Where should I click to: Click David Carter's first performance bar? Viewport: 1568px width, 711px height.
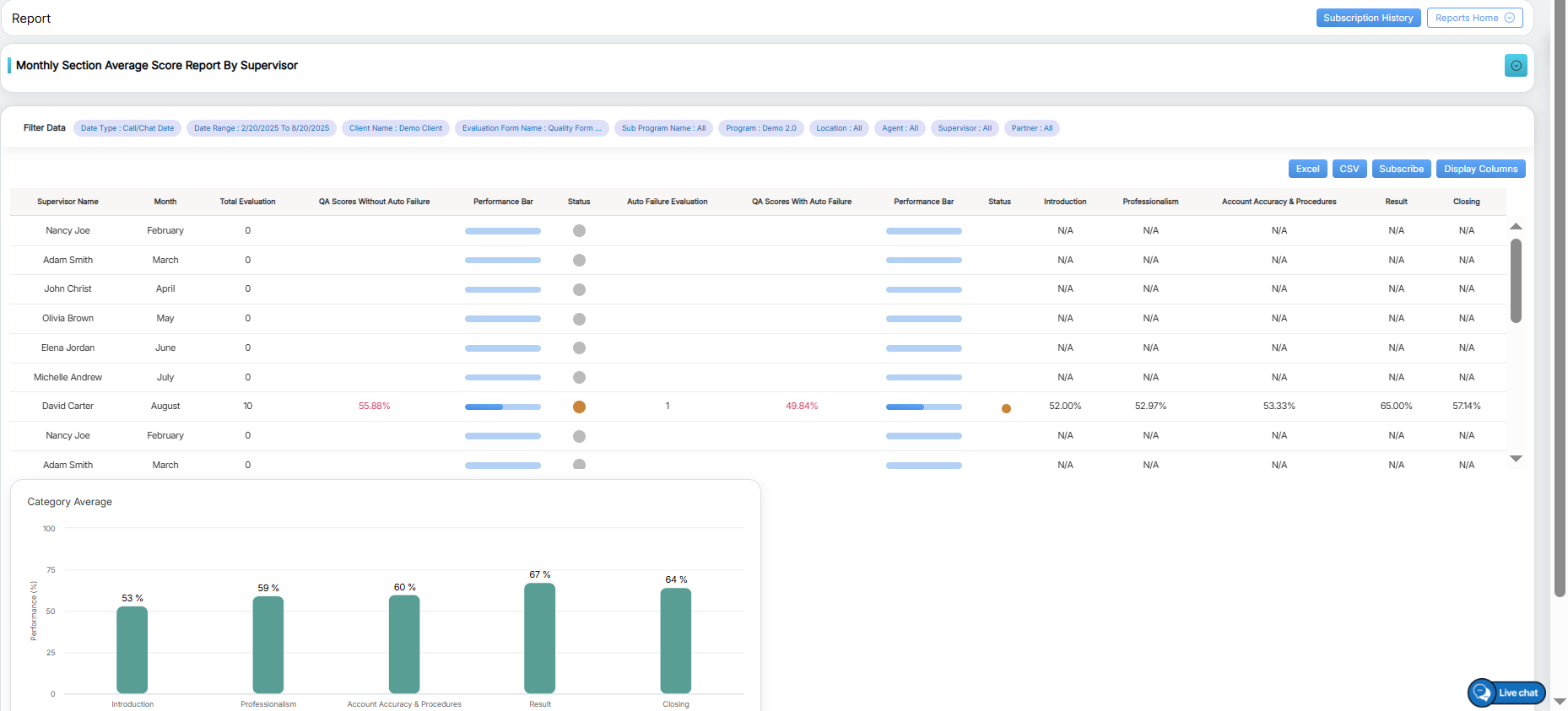(x=503, y=407)
